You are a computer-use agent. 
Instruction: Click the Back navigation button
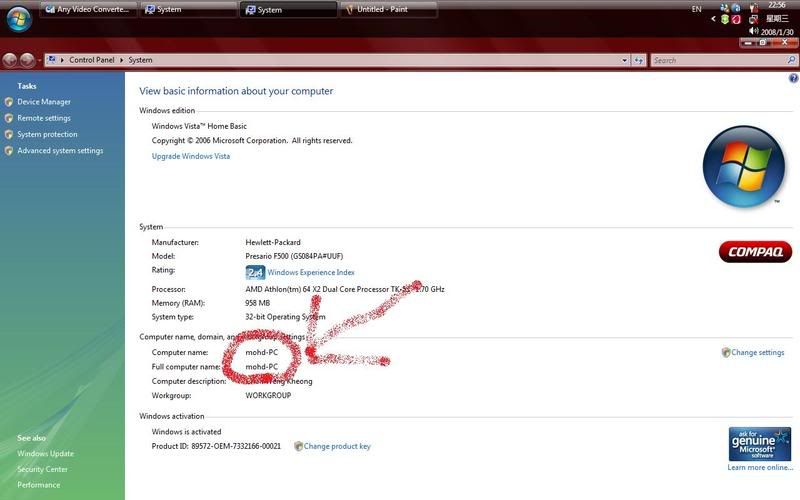(10, 60)
